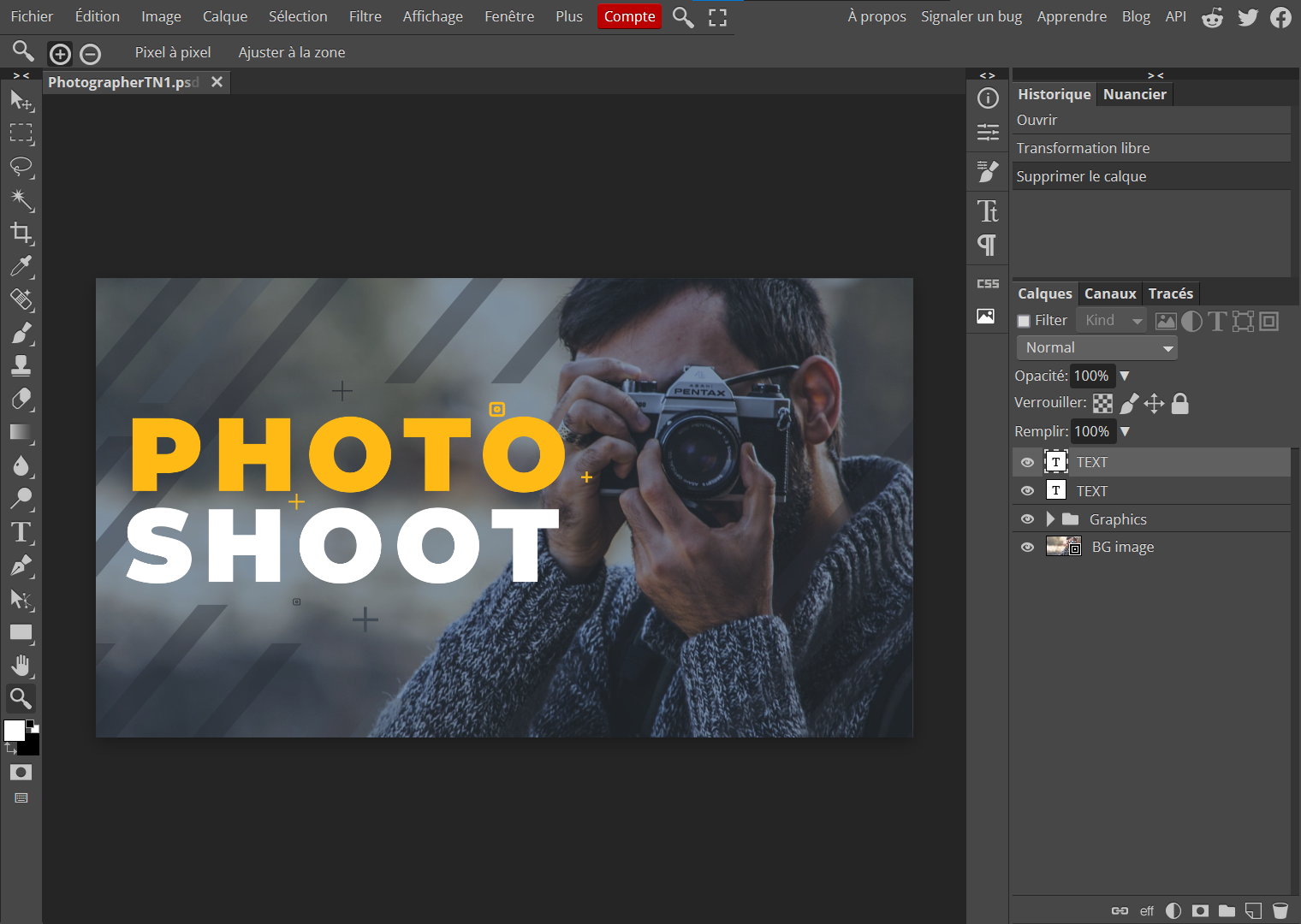Select the Clone Stamp tool
Screen dimensions: 1301x924
(21, 366)
